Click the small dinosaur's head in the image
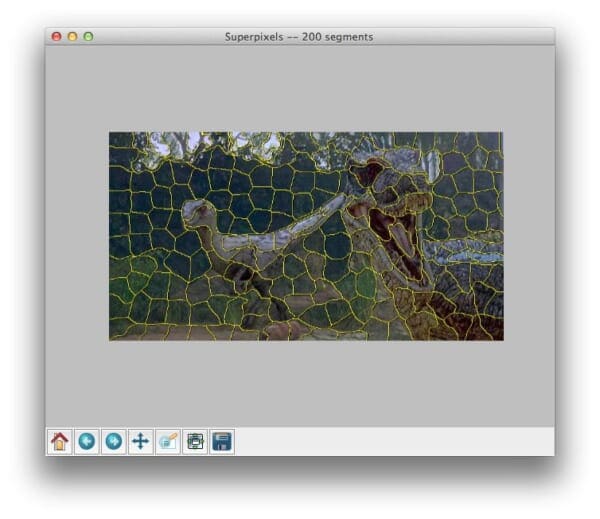Viewport: 600px width, 519px height. point(198,212)
